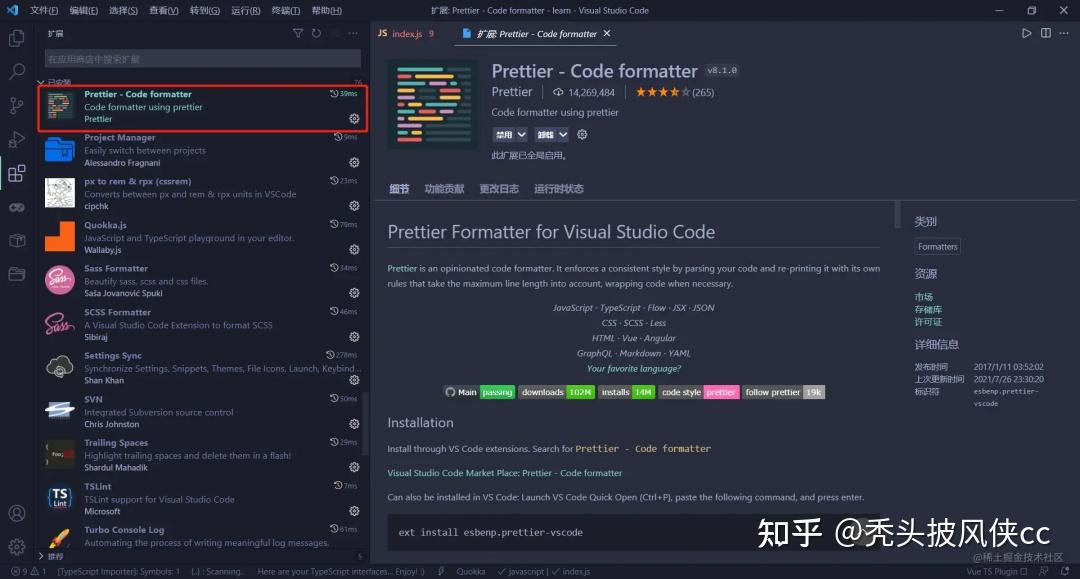
Task: Open the Help menu
Action: click(x=326, y=10)
